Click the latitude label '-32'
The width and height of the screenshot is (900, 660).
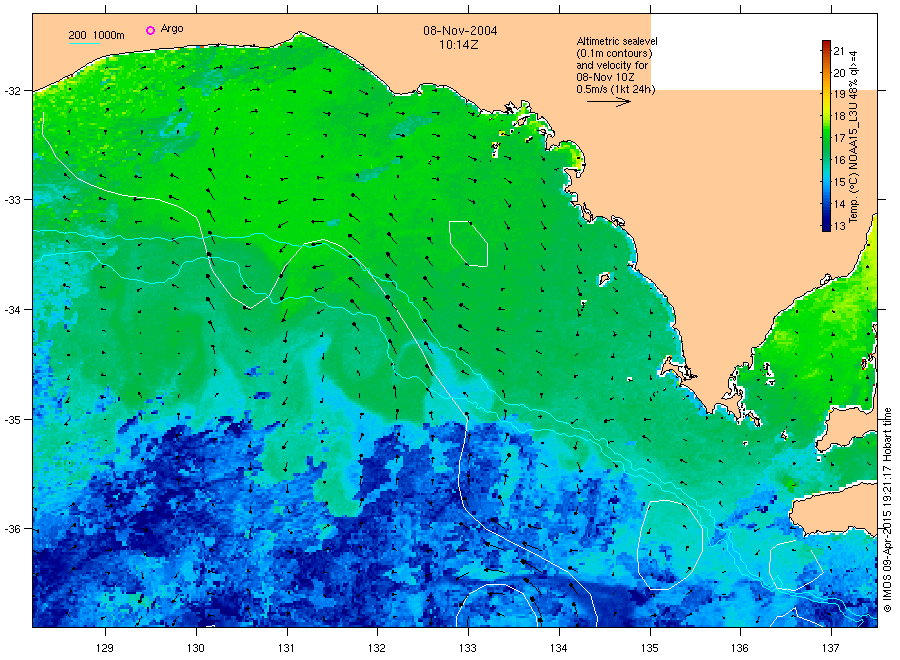(x=12, y=91)
